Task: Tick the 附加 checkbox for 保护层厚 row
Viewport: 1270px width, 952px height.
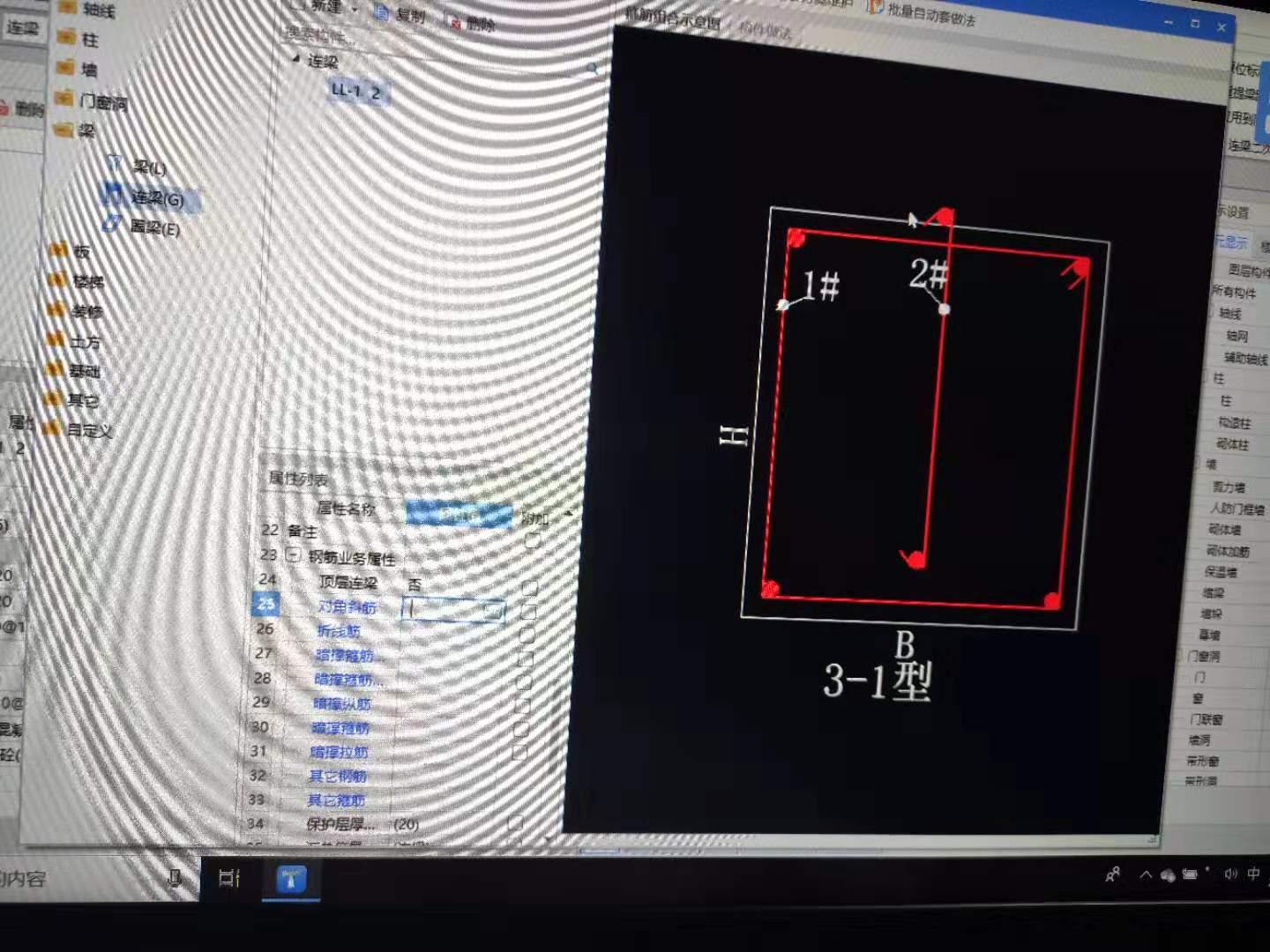Action: pyautogui.click(x=516, y=823)
